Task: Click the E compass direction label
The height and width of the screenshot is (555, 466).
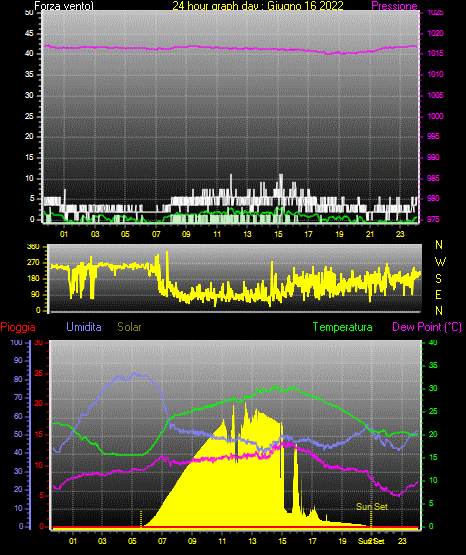Action: tap(438, 294)
